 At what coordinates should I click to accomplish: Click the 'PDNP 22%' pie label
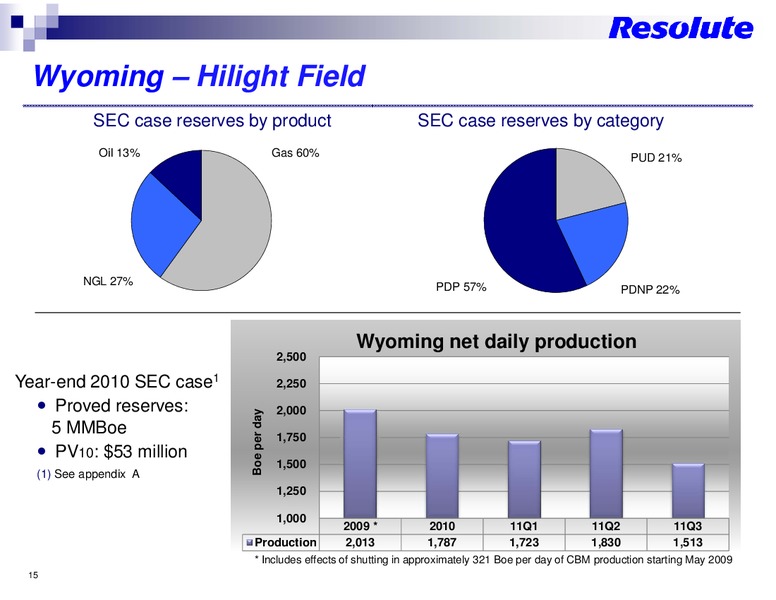click(x=650, y=290)
